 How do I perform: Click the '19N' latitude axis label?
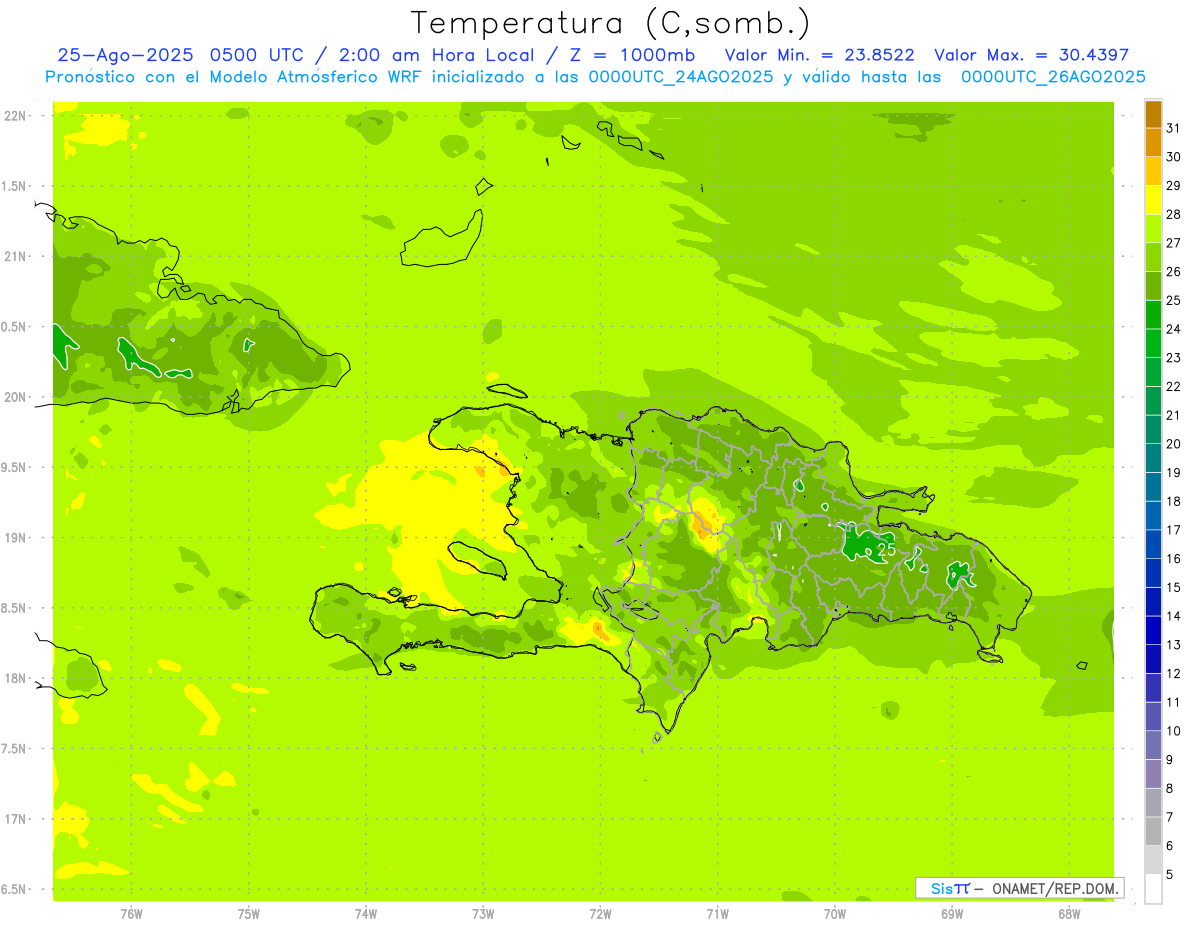point(15,538)
